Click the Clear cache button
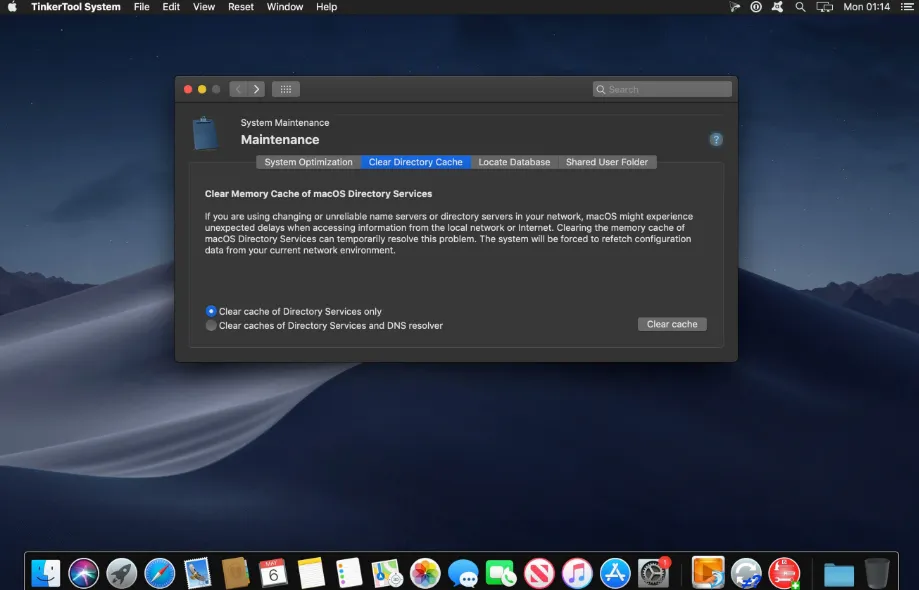 tap(672, 324)
